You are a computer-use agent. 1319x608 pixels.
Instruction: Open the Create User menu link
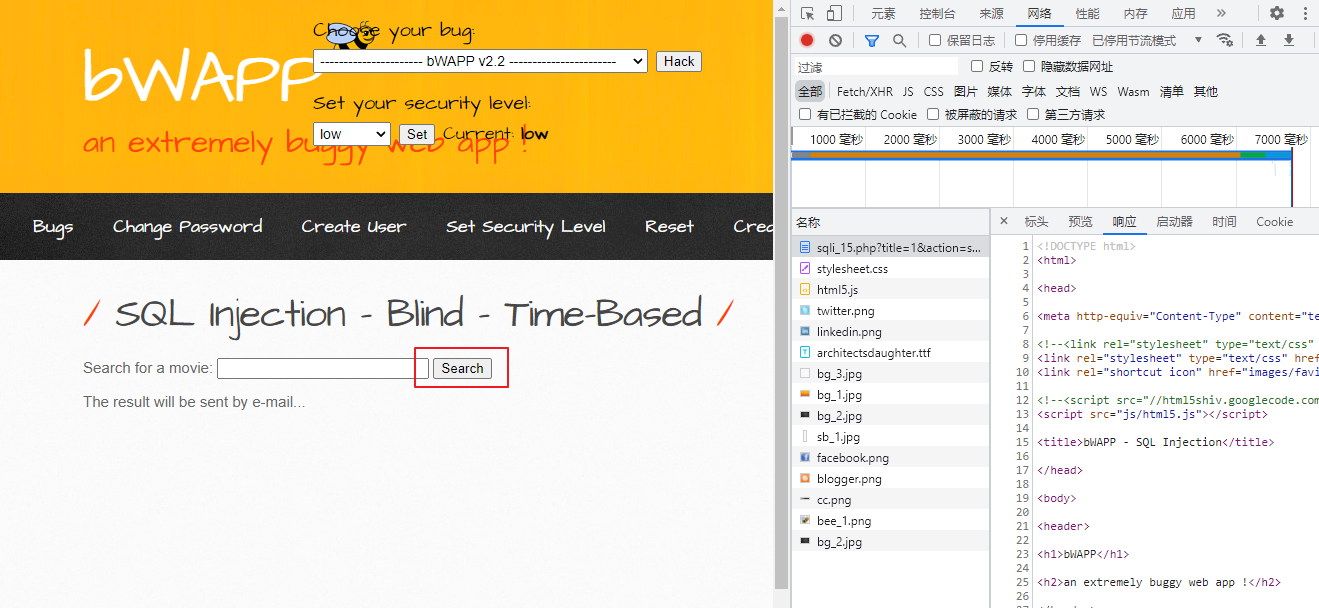tap(354, 226)
